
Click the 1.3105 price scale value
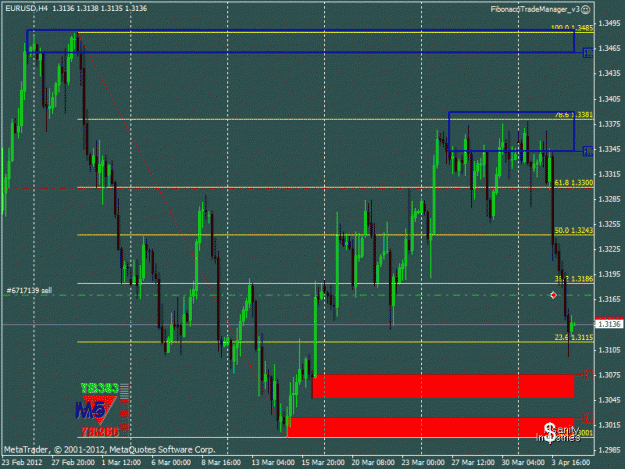pyautogui.click(x=609, y=350)
